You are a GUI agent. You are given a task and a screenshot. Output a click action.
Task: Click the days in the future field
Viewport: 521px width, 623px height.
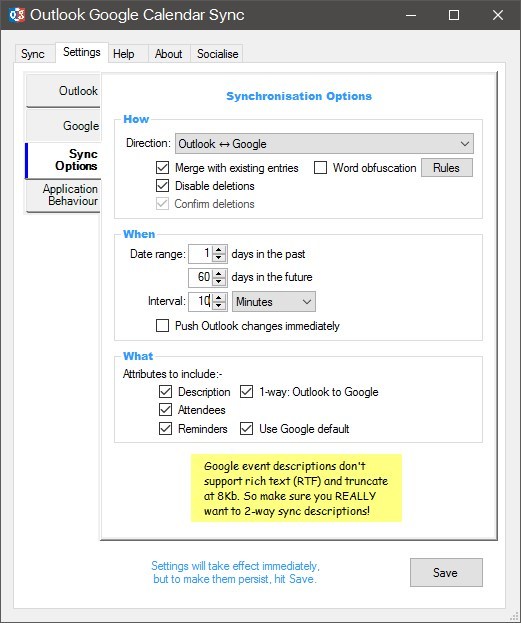[201, 277]
